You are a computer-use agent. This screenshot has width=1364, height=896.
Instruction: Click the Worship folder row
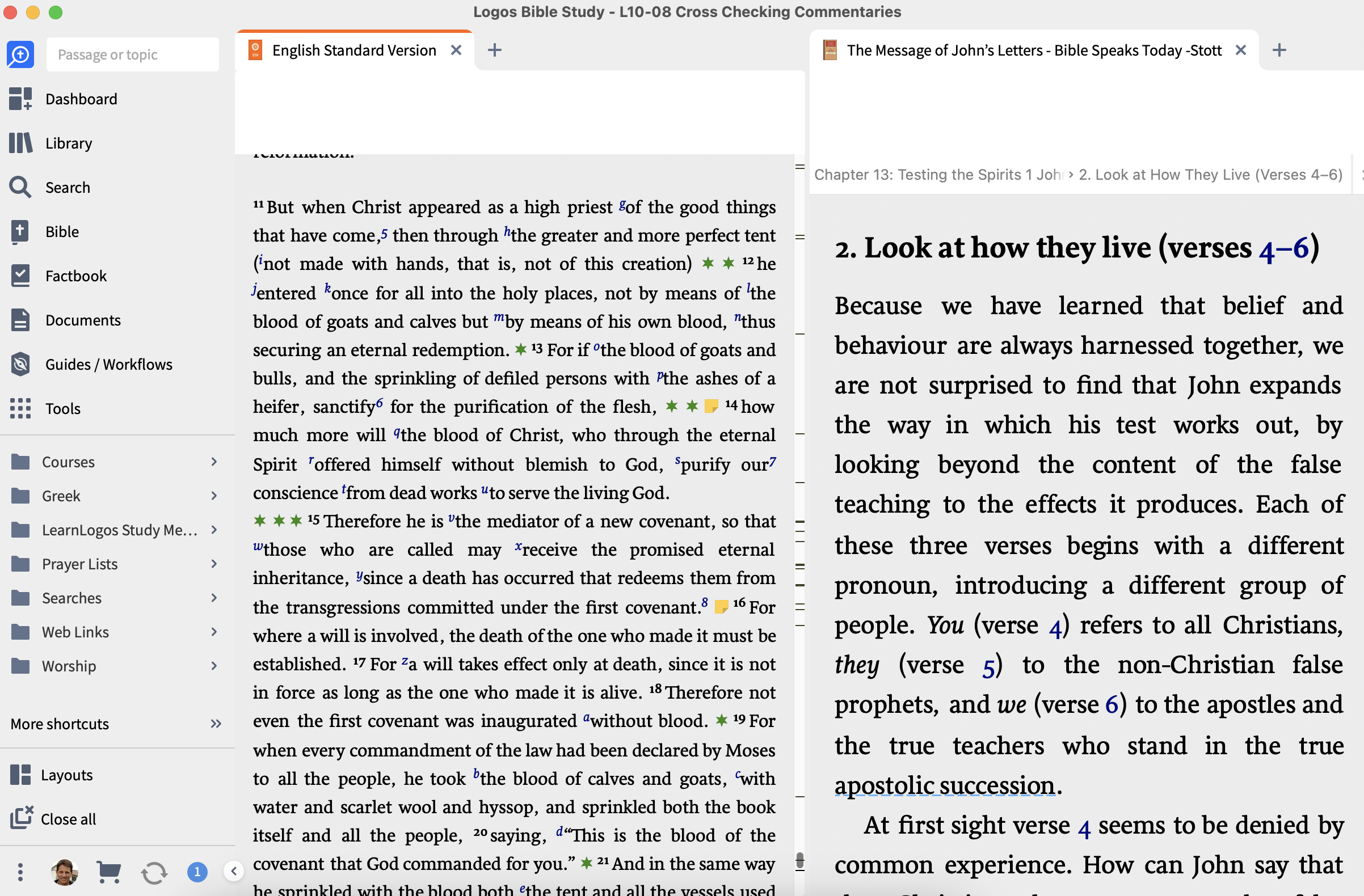[117, 666]
